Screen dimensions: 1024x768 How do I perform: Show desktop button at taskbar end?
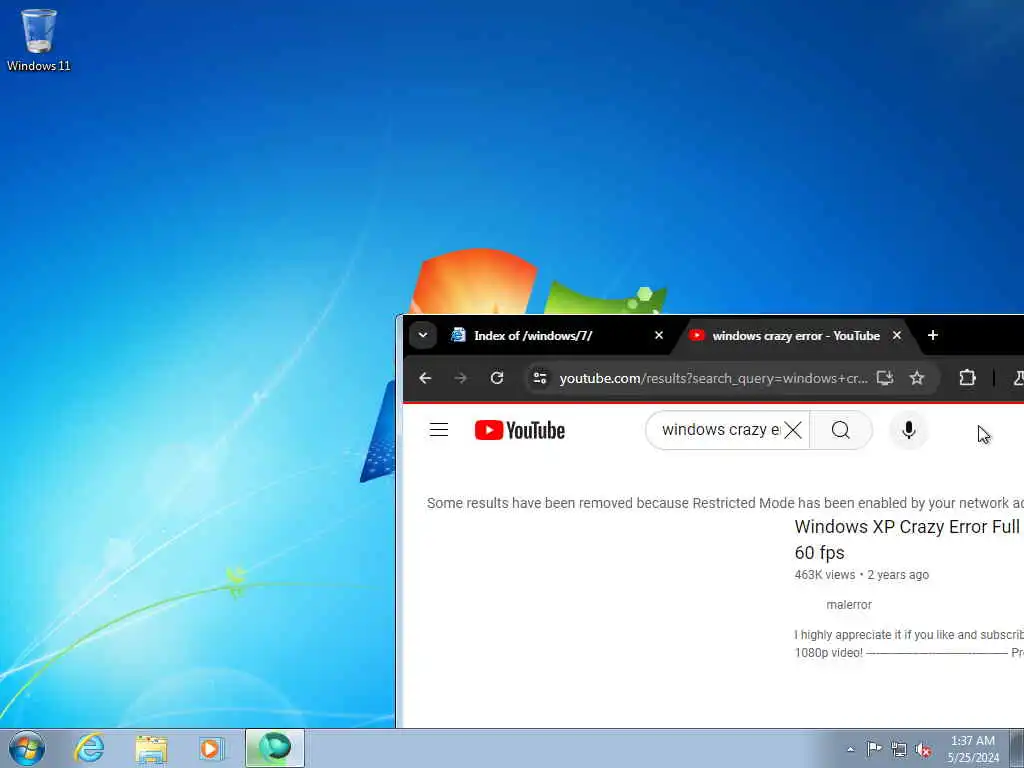1017,748
